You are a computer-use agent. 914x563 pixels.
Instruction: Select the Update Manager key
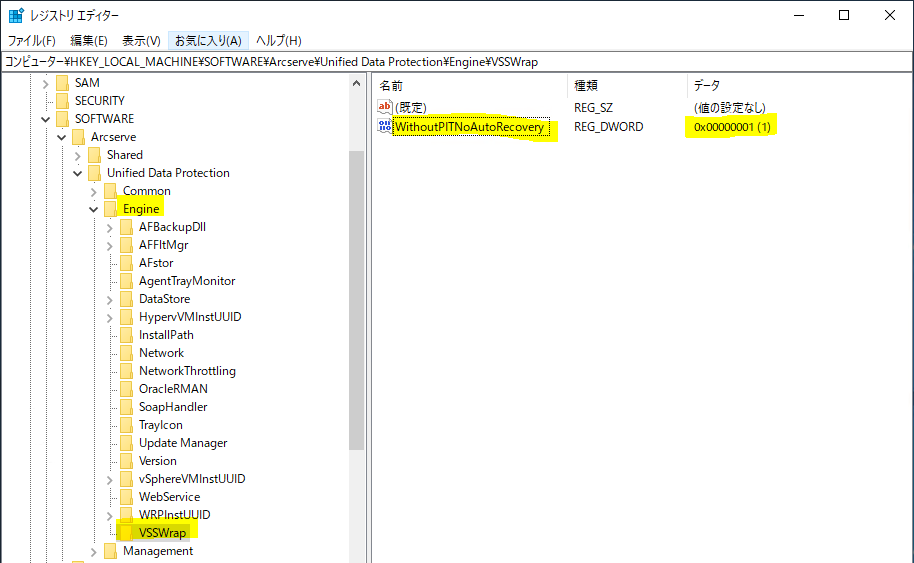182,443
